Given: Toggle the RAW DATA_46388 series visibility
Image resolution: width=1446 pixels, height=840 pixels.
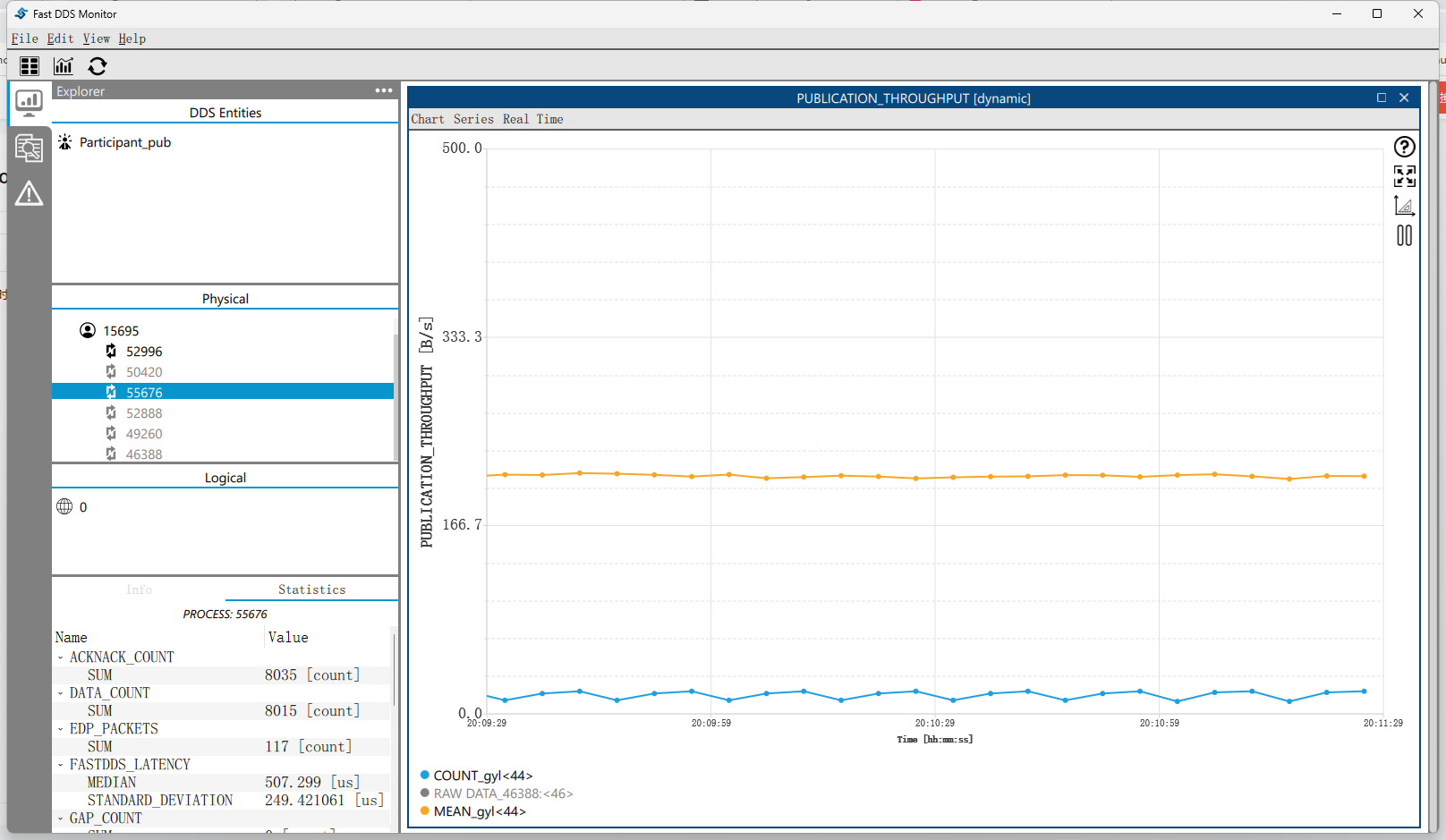Looking at the screenshot, I should [x=502, y=793].
